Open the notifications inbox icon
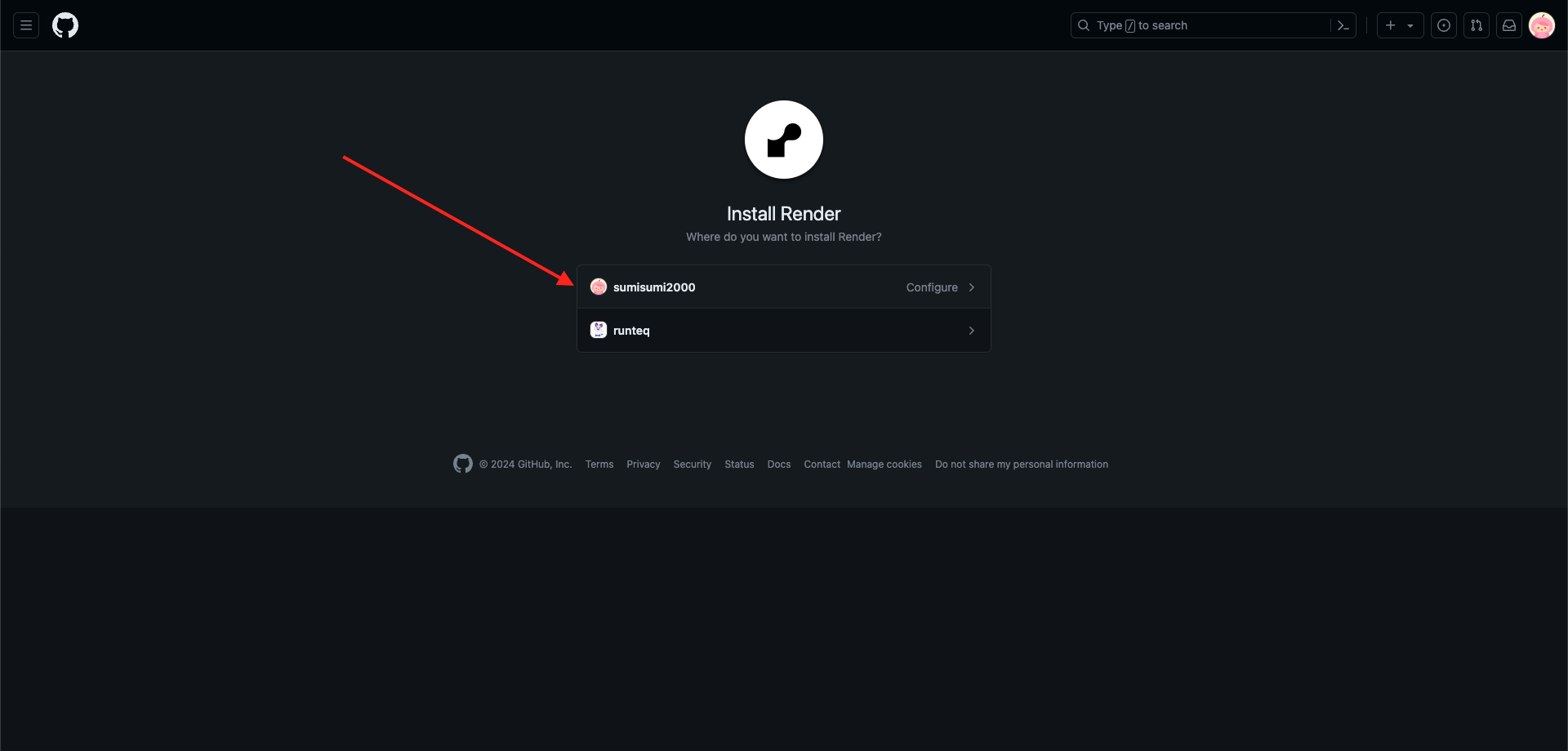Image resolution: width=1568 pixels, height=751 pixels. pos(1509,25)
